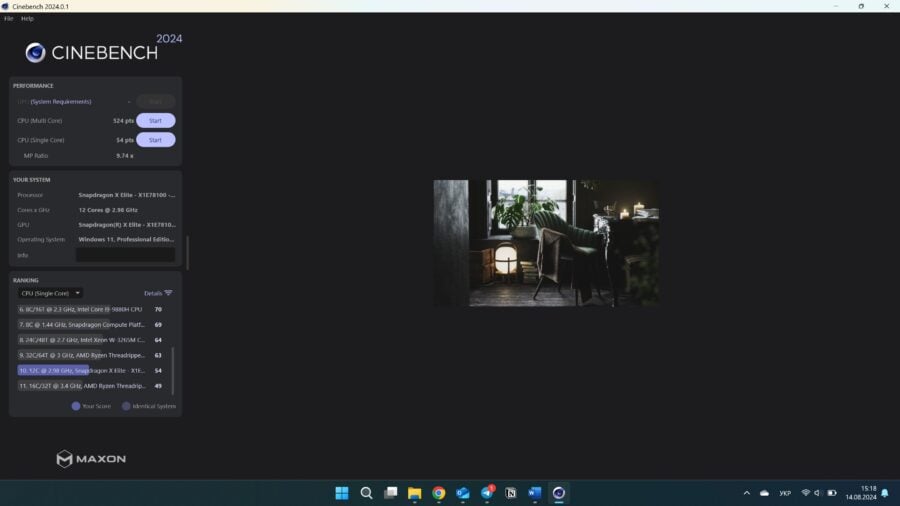Click the 12 Cores @ 2.98 GHz value

coord(108,210)
